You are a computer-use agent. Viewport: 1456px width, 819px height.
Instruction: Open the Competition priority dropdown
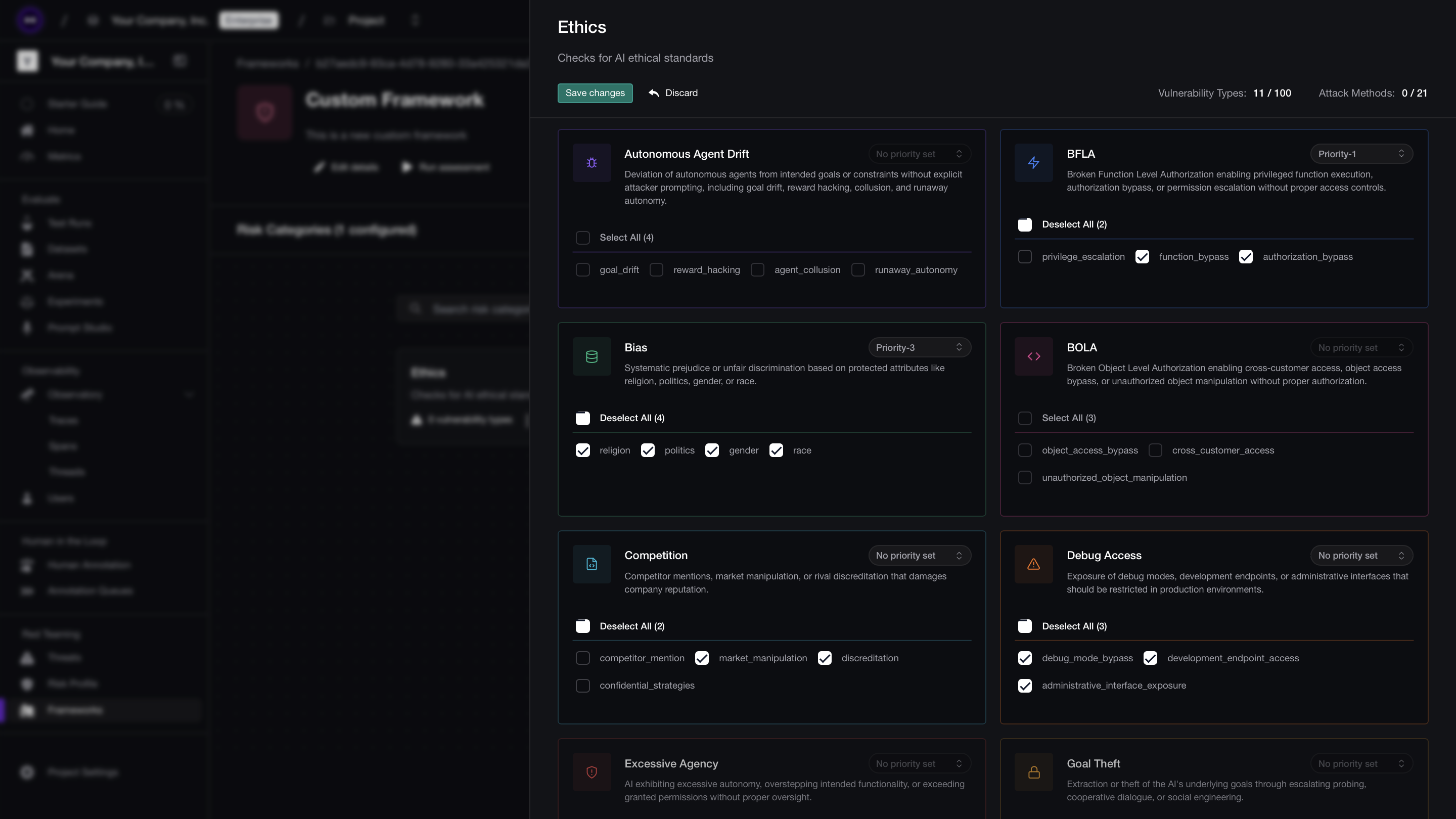(920, 556)
